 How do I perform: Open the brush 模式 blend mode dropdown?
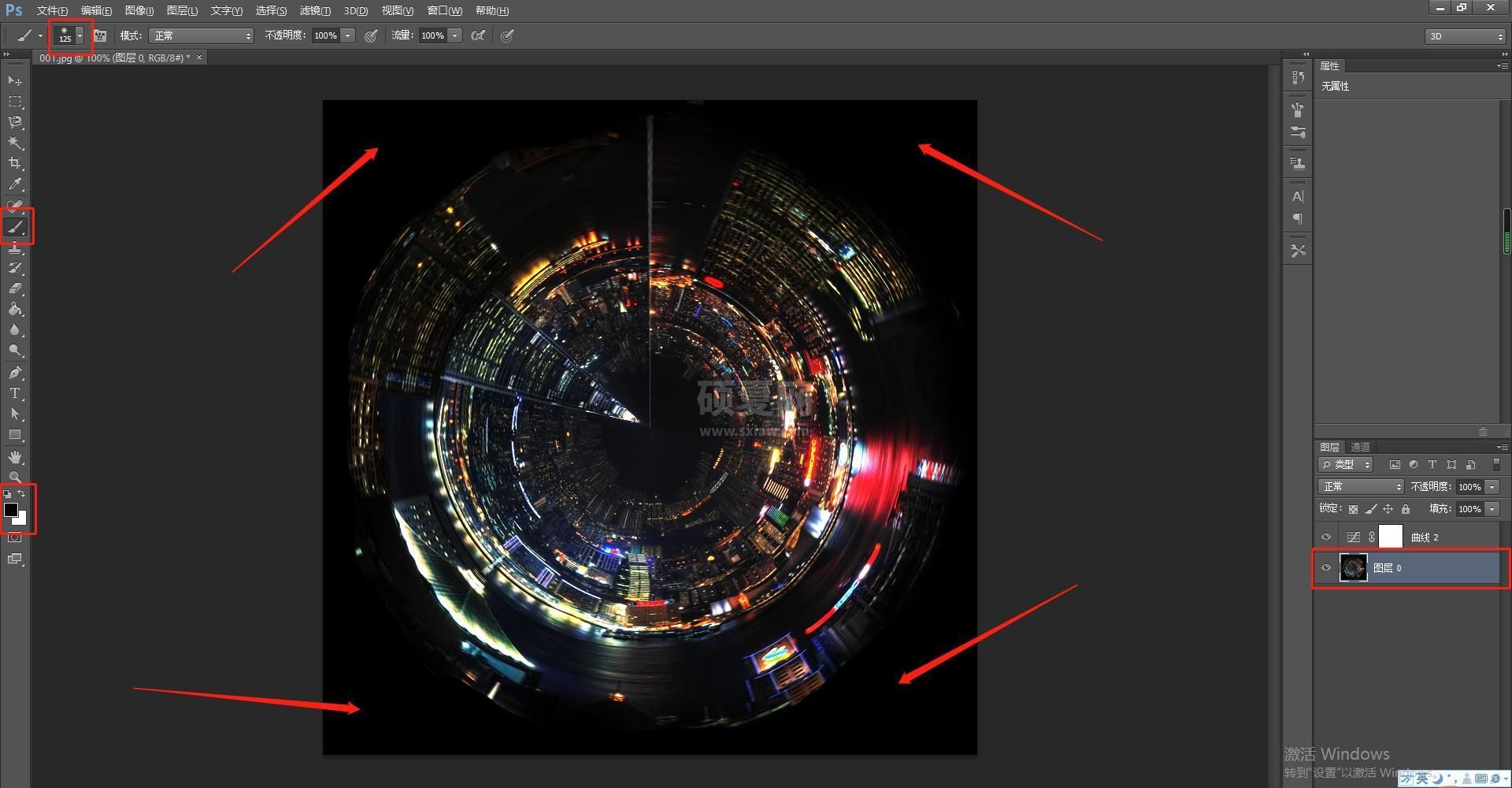tap(202, 35)
